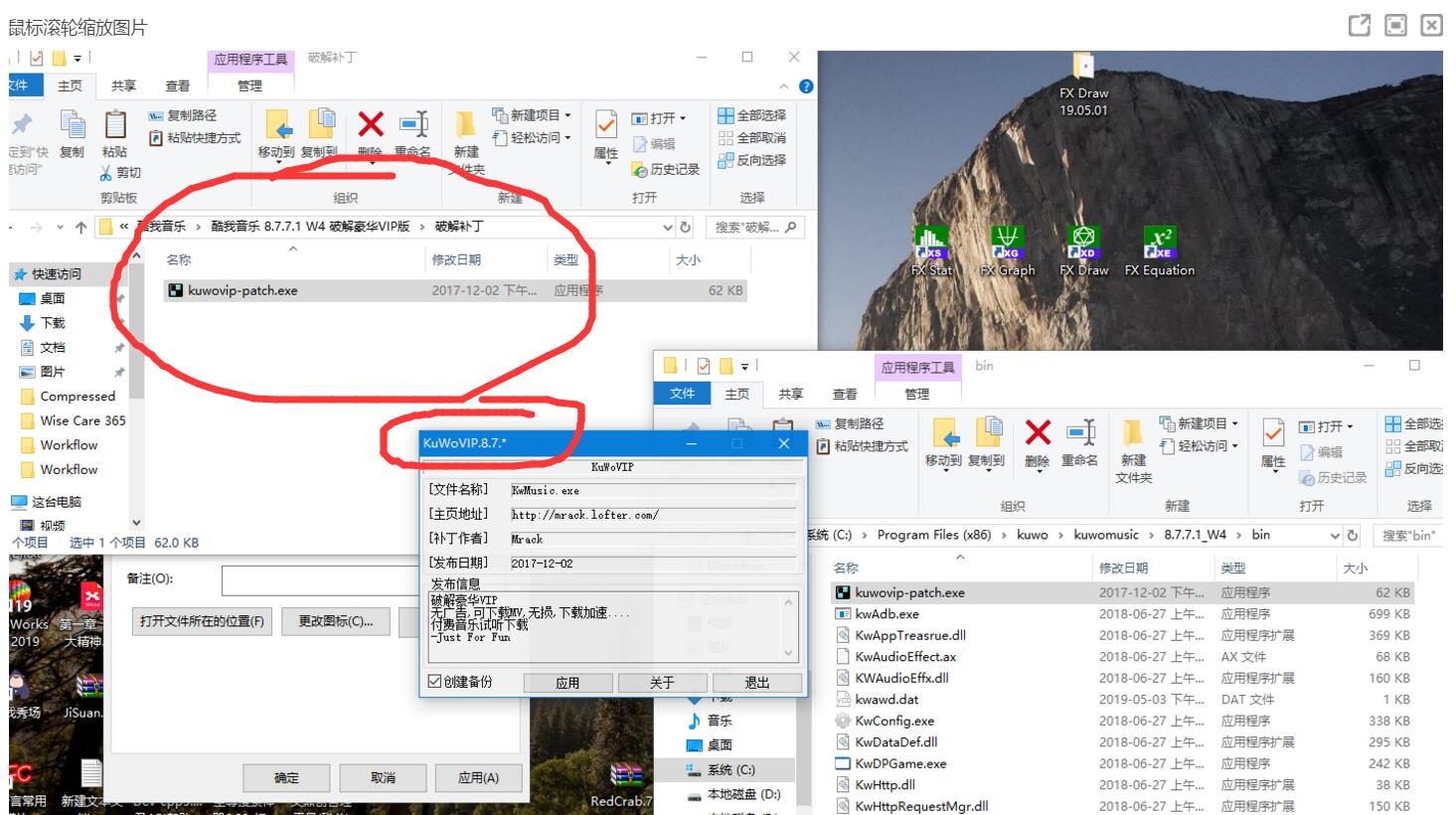1456x815 pixels.
Task: Expand 新建项目 dropdown in 破解补丁 window
Action: coord(567,115)
